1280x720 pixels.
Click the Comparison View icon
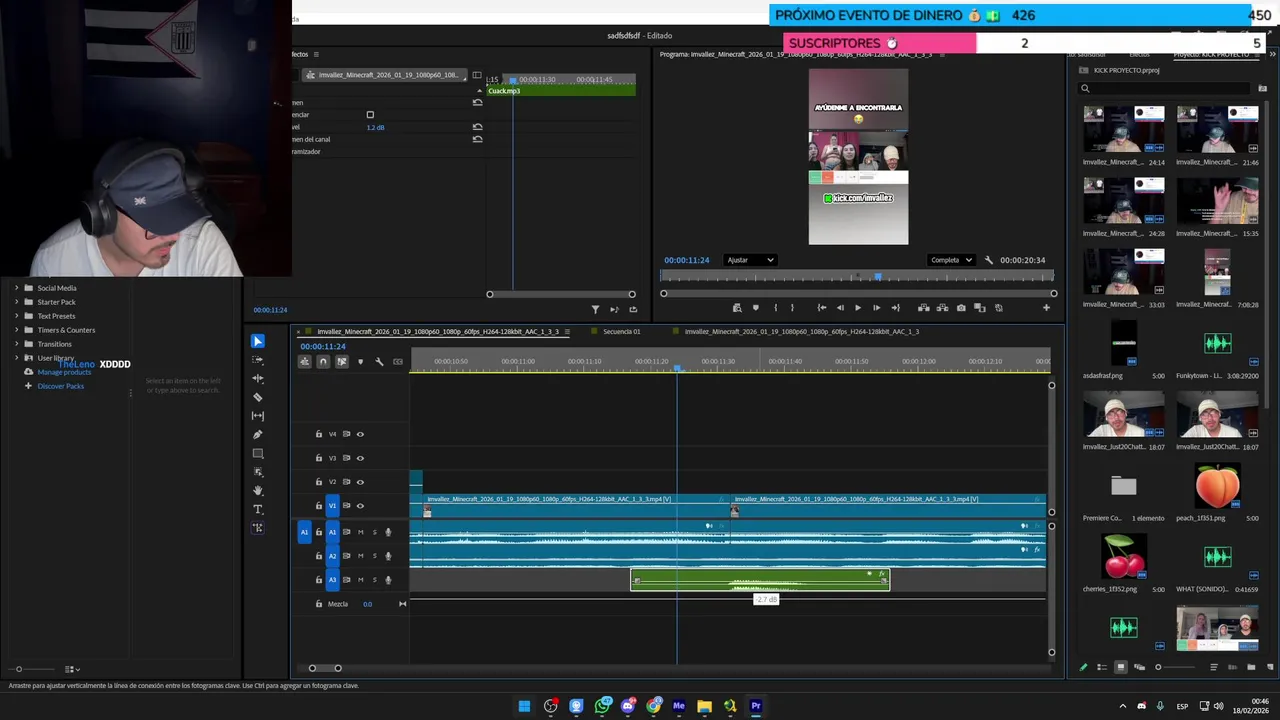point(980,308)
